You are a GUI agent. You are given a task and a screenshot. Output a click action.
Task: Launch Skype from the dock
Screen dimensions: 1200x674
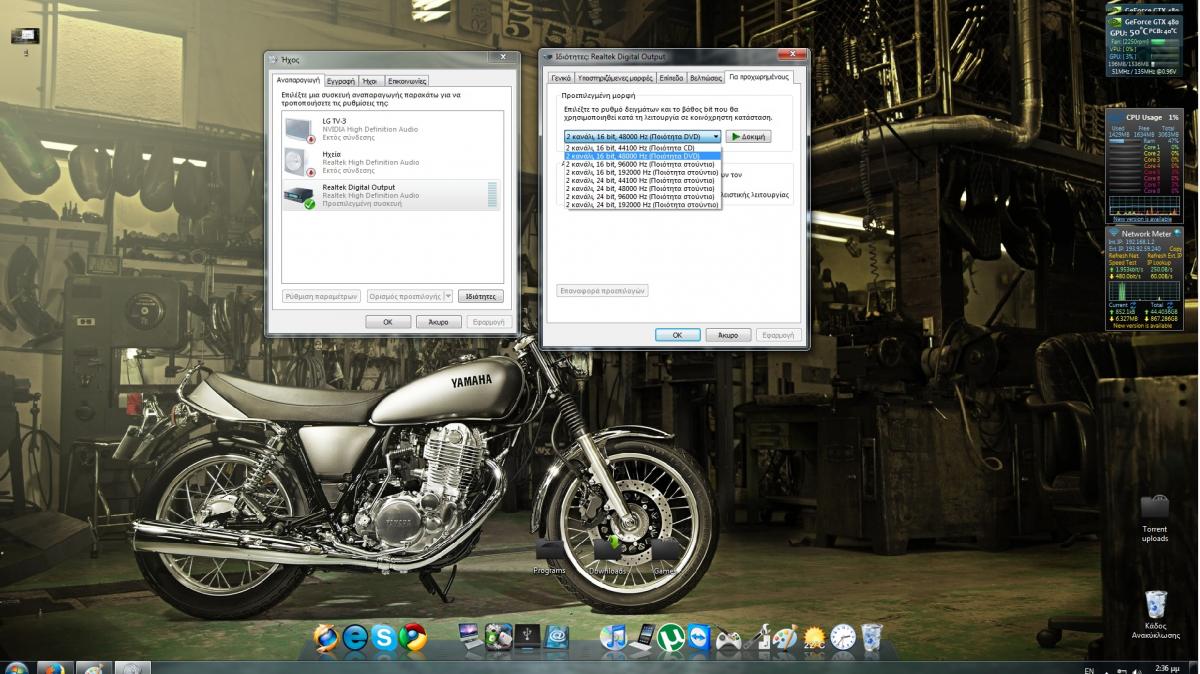point(384,637)
